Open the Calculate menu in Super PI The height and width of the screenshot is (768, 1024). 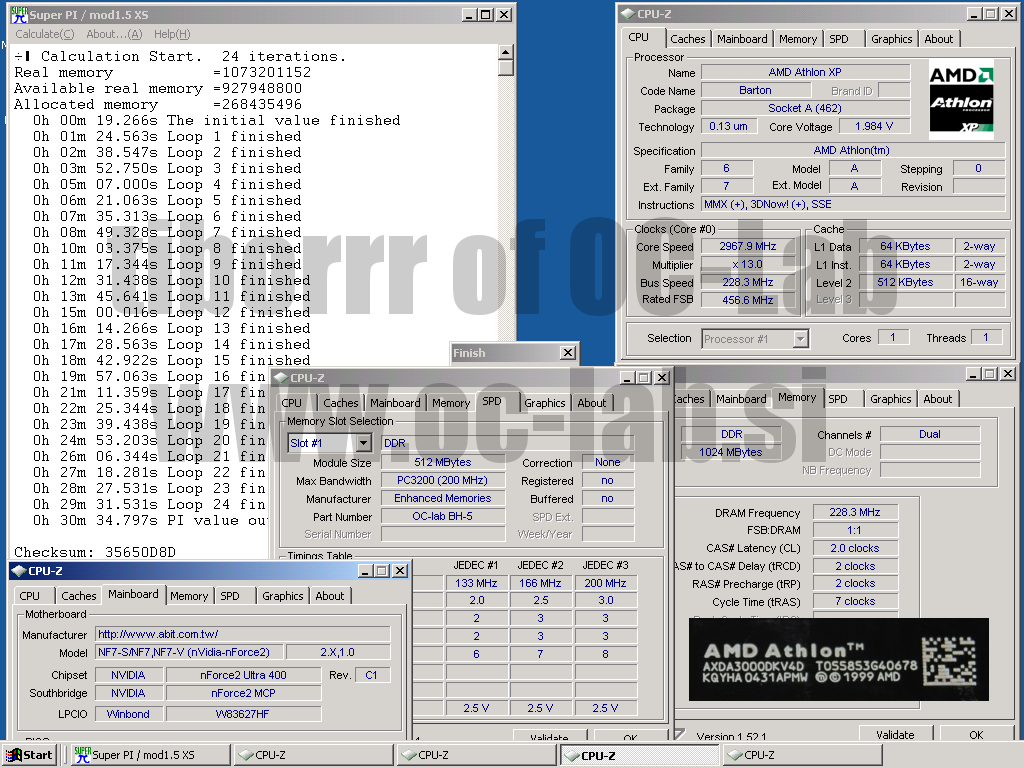pos(44,34)
